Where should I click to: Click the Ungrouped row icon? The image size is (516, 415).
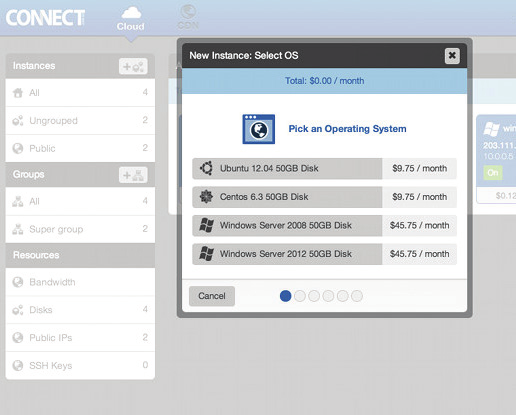pyautogui.click(x=18, y=121)
